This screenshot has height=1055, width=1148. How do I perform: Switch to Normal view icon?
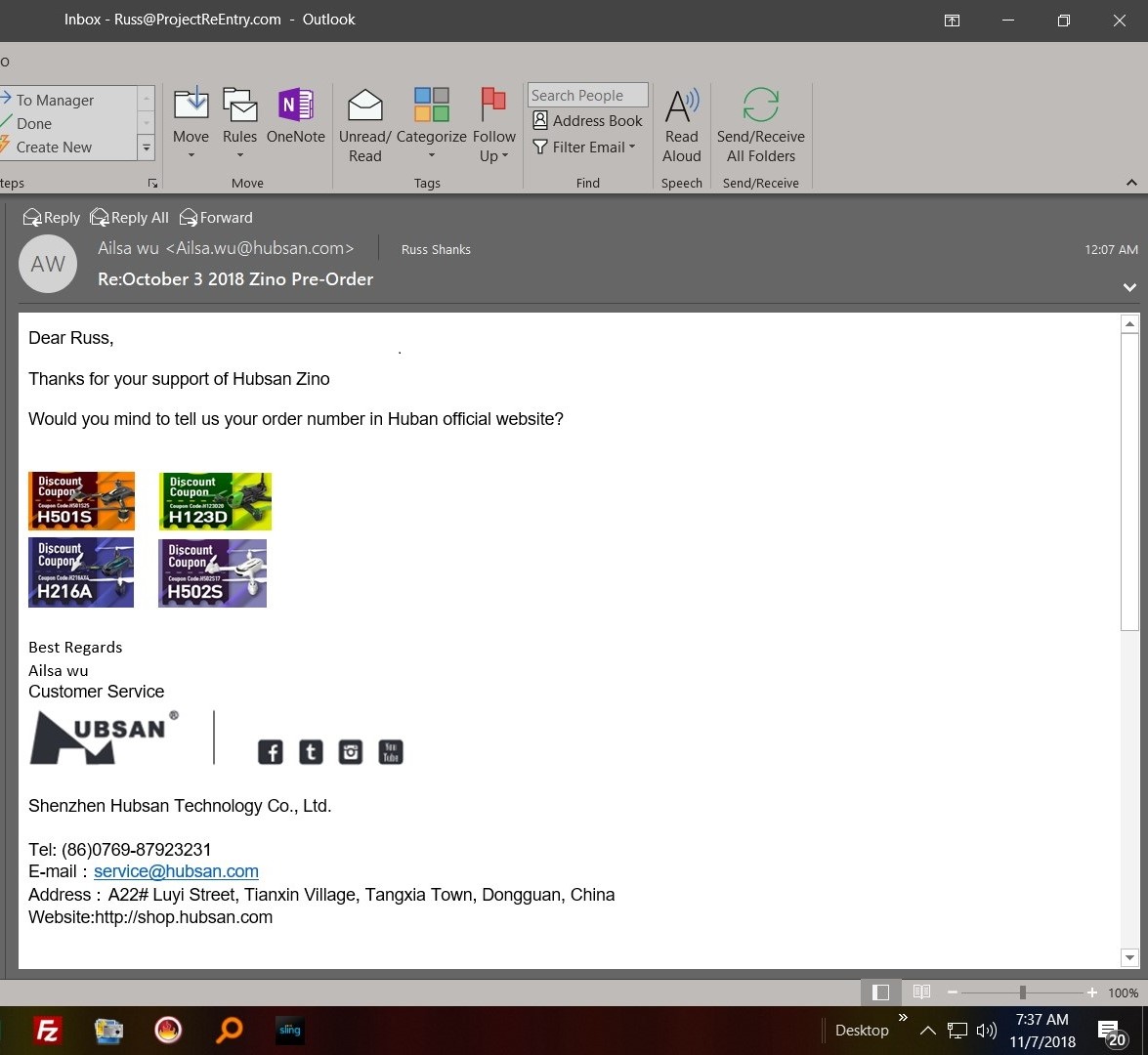tap(880, 992)
